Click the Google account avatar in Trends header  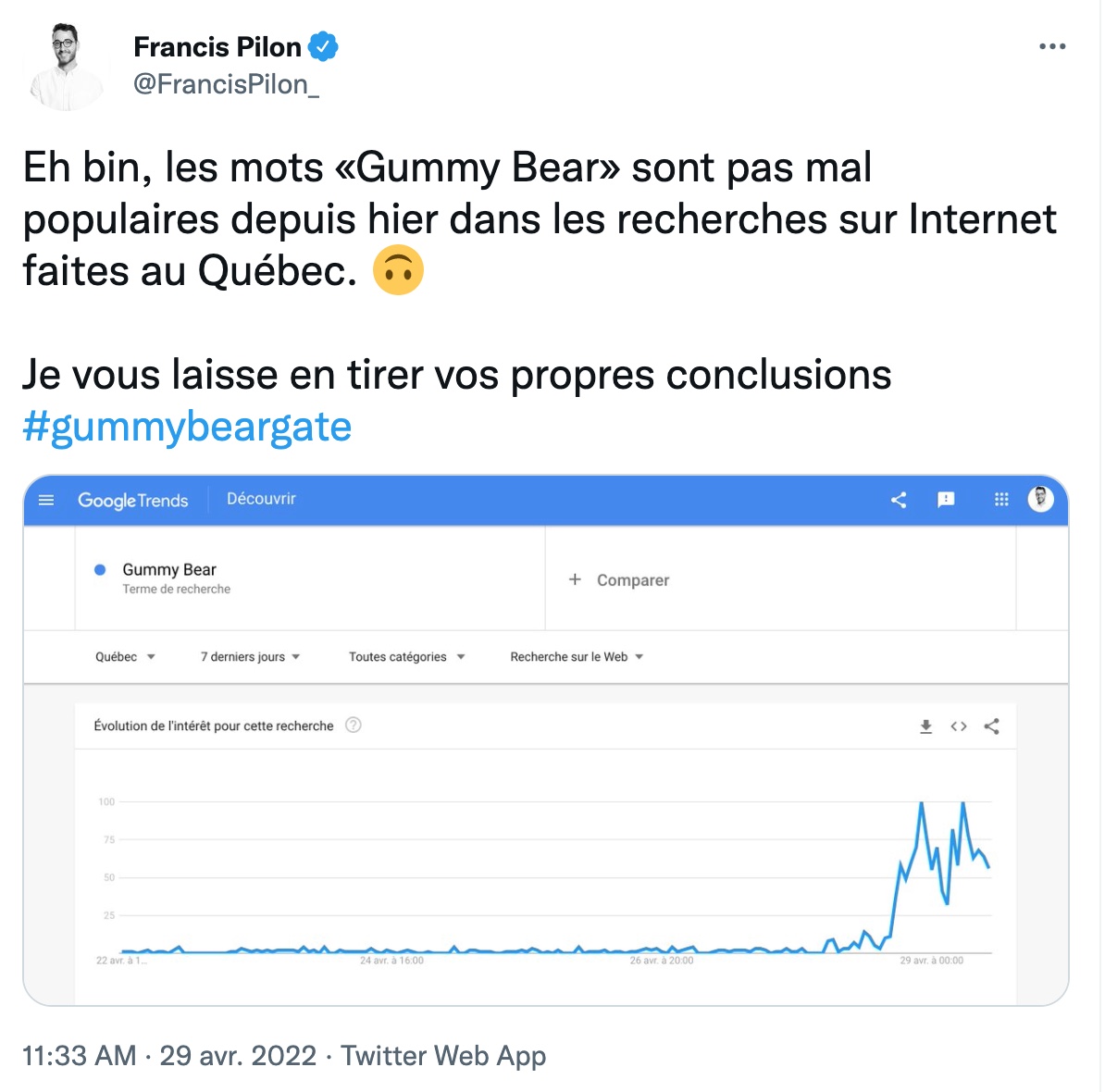1041,499
